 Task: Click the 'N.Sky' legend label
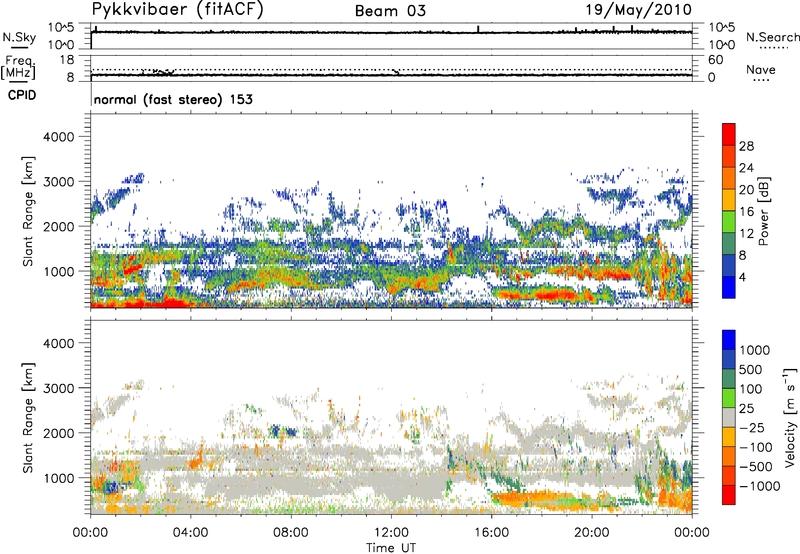pyautogui.click(x=19, y=37)
